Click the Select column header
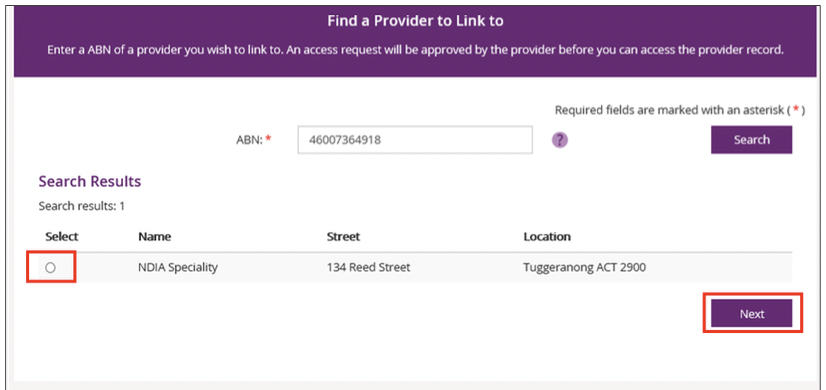 pyautogui.click(x=62, y=237)
